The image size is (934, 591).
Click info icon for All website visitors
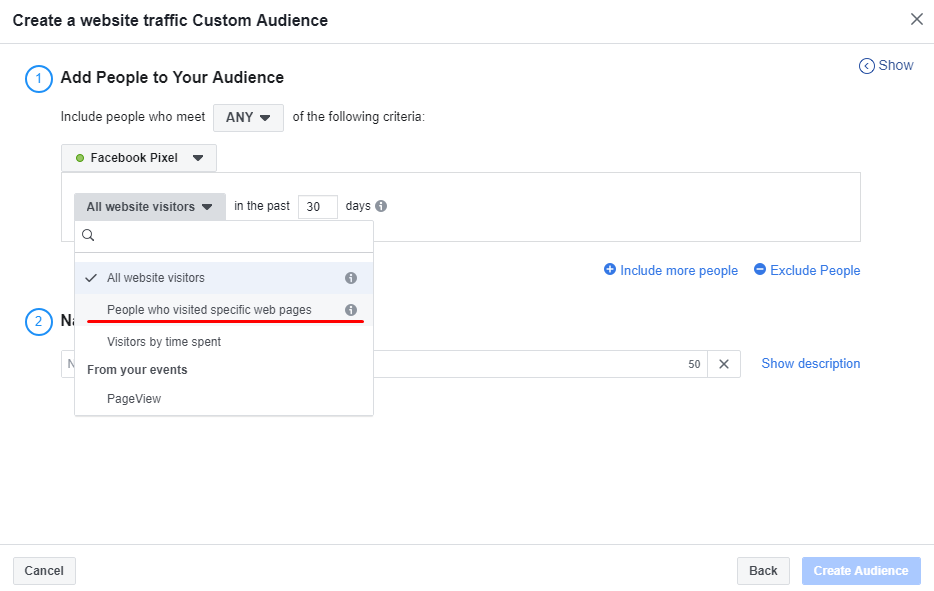(x=351, y=278)
